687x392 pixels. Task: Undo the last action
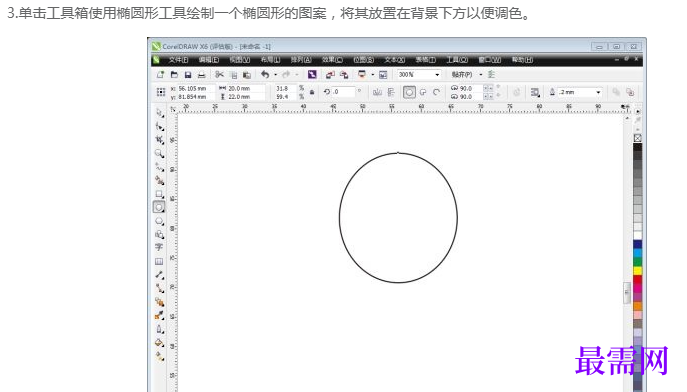(265, 75)
